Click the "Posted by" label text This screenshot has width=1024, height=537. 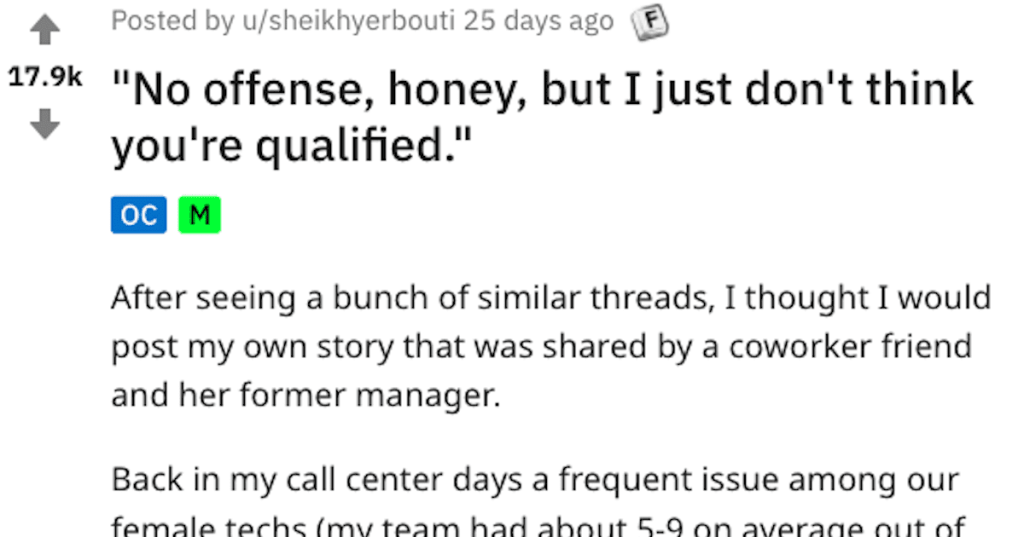pos(173,21)
